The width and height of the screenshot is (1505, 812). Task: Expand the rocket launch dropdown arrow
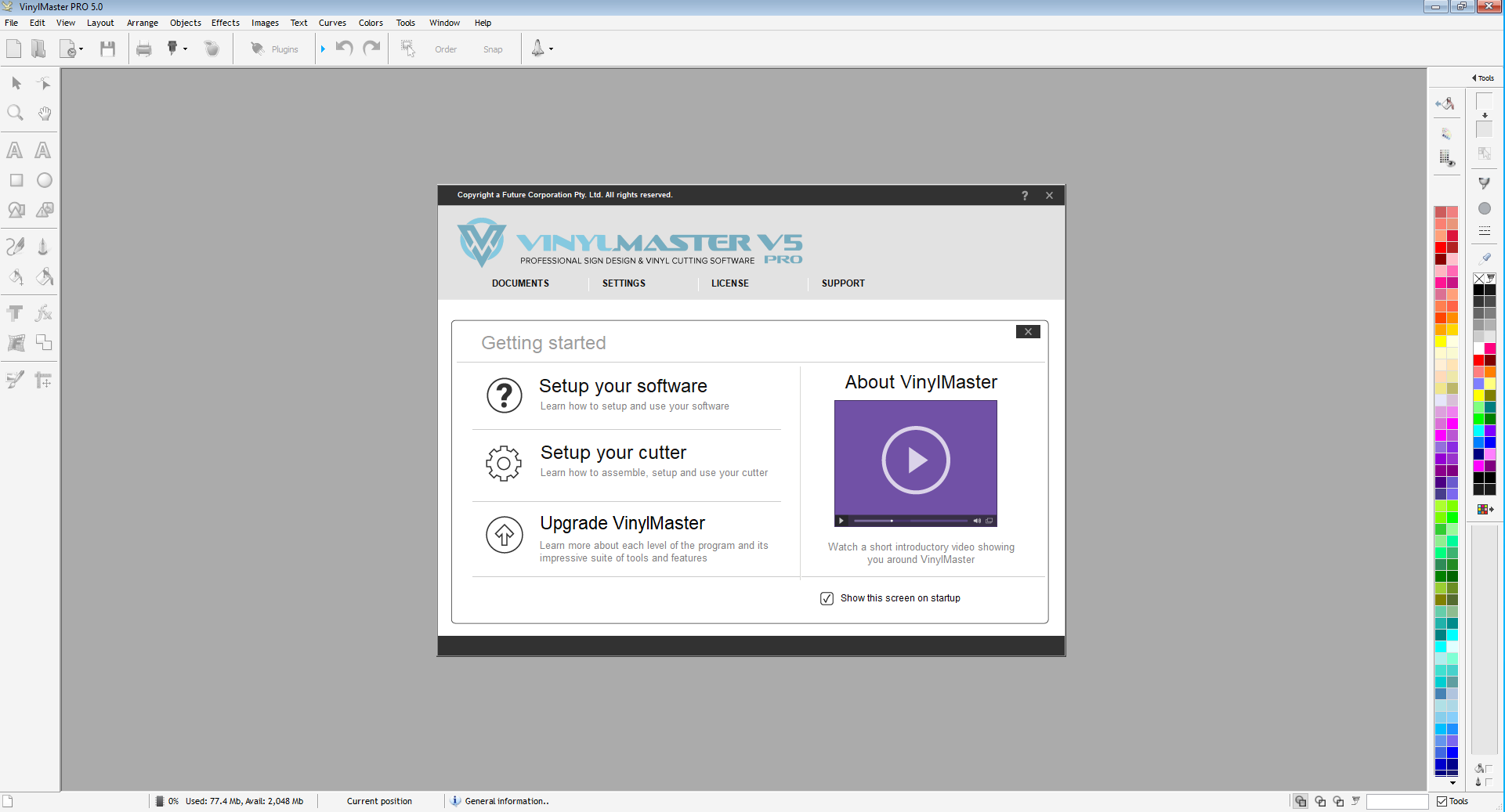(x=551, y=49)
